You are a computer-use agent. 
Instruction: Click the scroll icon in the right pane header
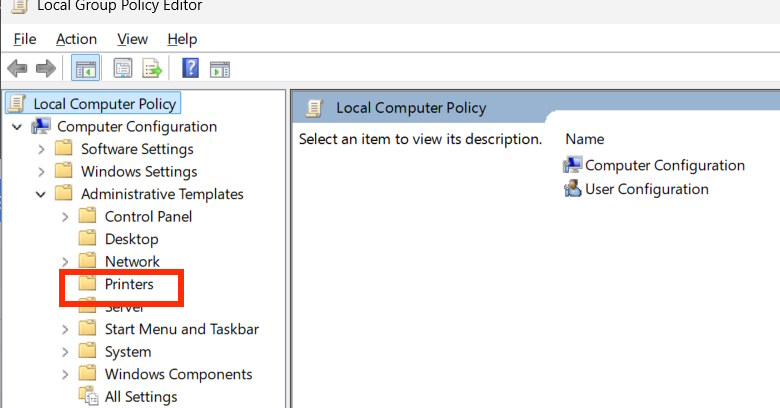point(314,107)
